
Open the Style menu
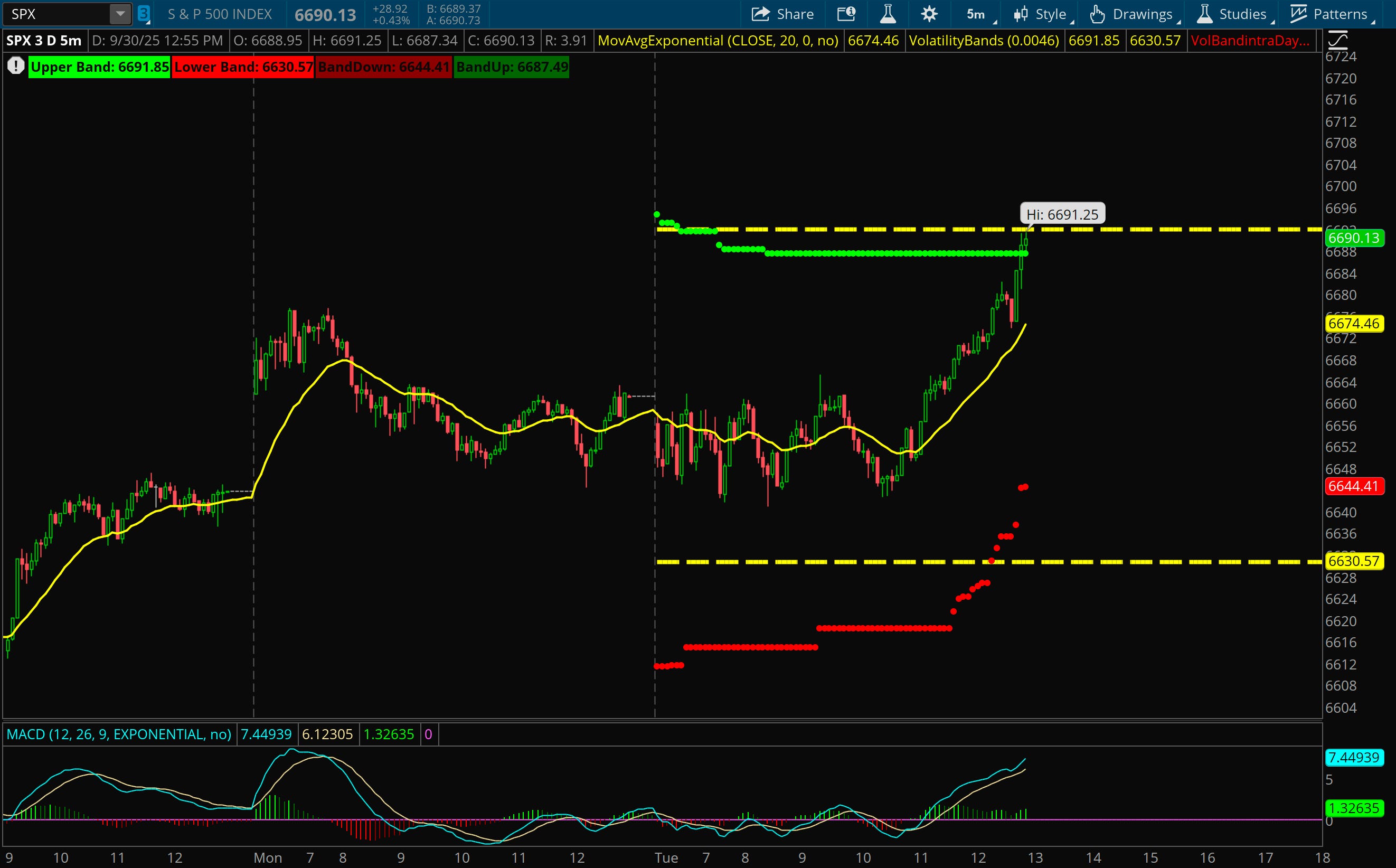point(1043,14)
